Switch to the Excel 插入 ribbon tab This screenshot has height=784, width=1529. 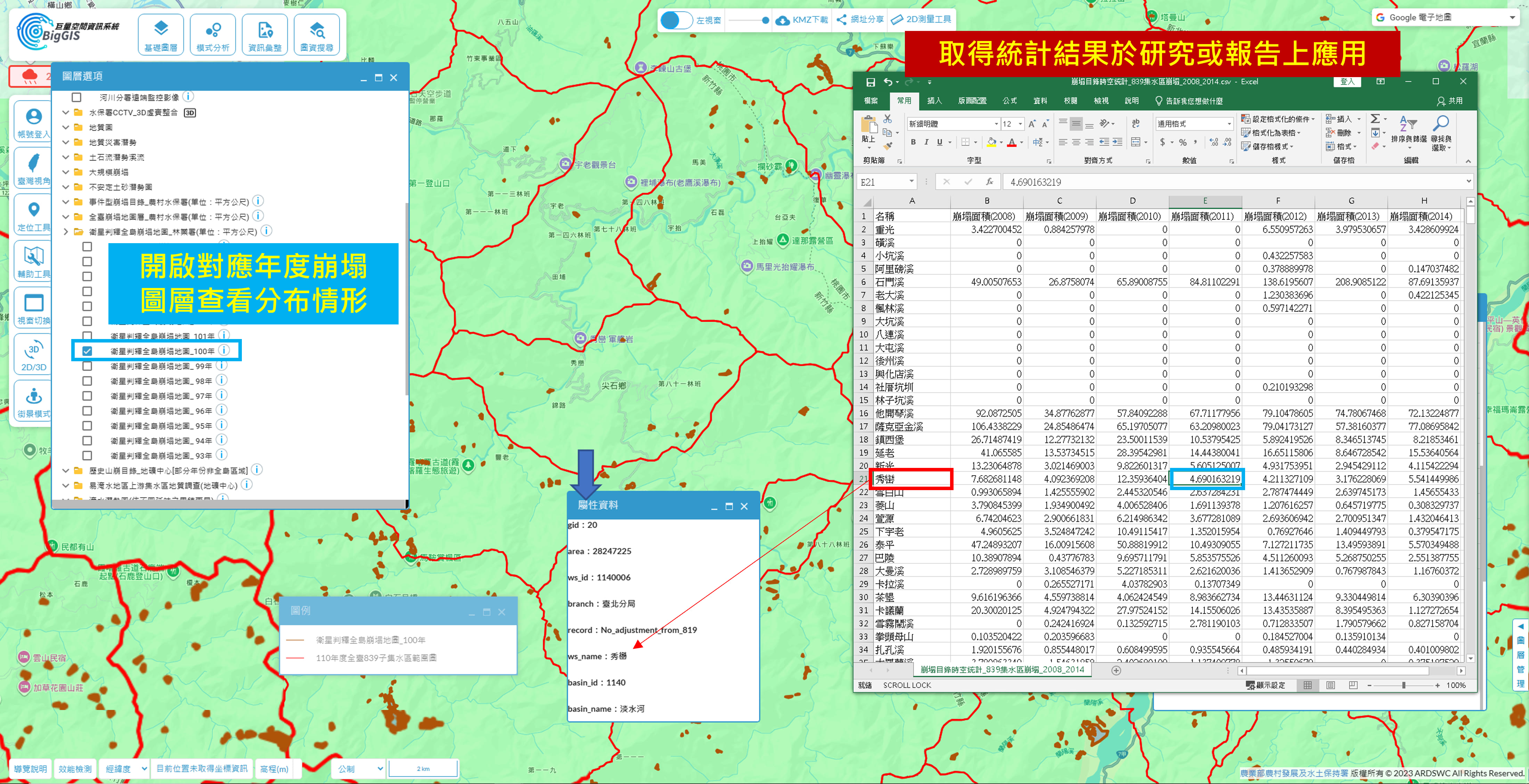pyautogui.click(x=934, y=101)
